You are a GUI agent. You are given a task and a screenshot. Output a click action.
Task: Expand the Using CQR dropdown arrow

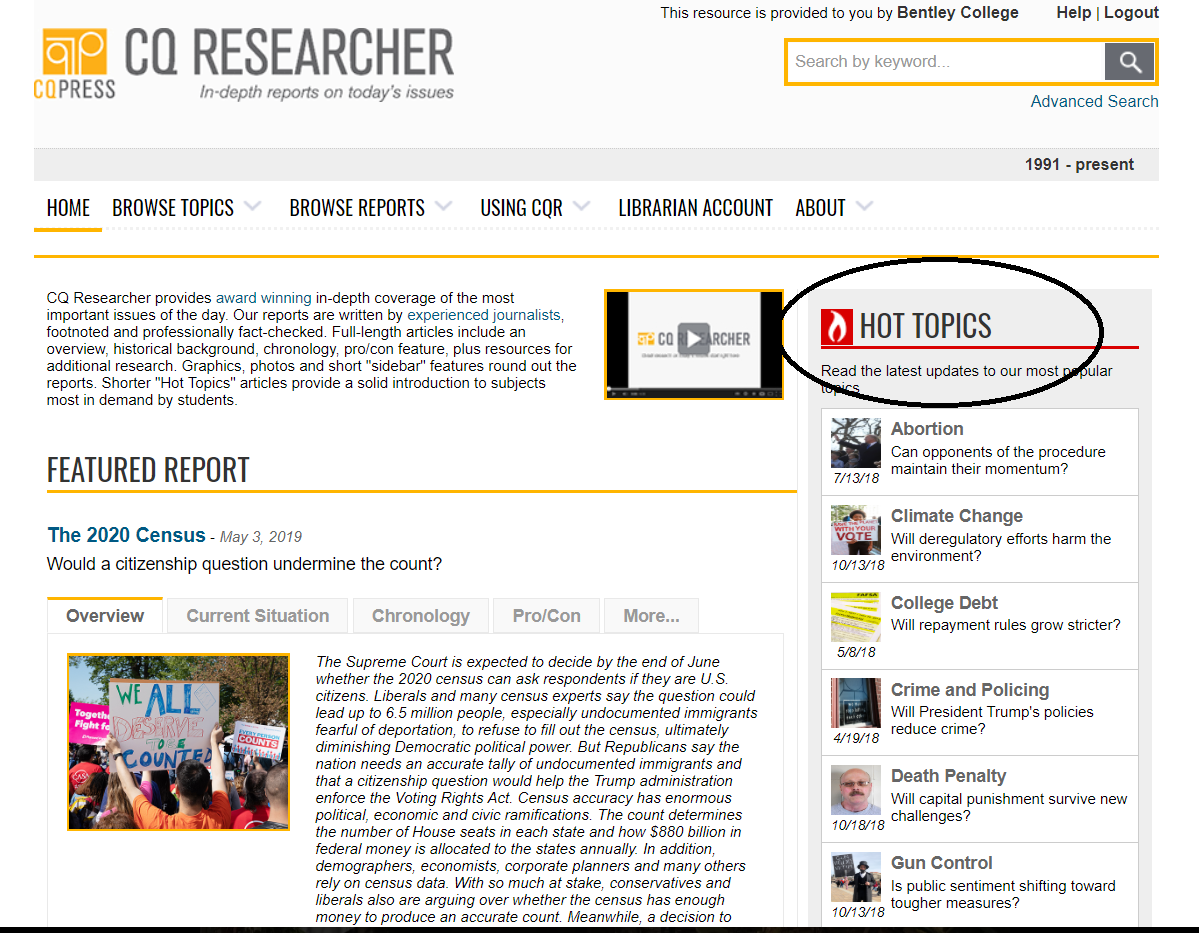(x=581, y=206)
